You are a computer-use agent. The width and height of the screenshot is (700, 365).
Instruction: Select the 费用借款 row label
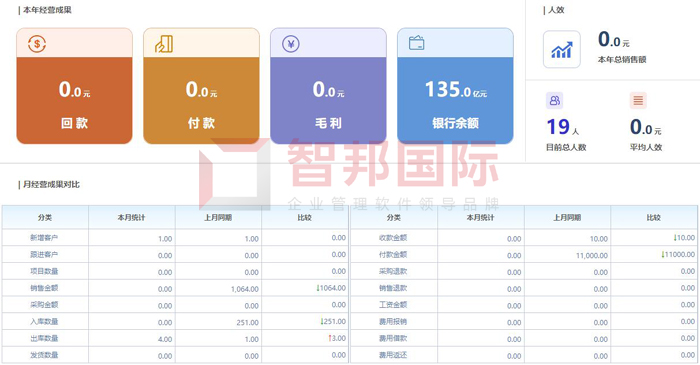point(393,338)
